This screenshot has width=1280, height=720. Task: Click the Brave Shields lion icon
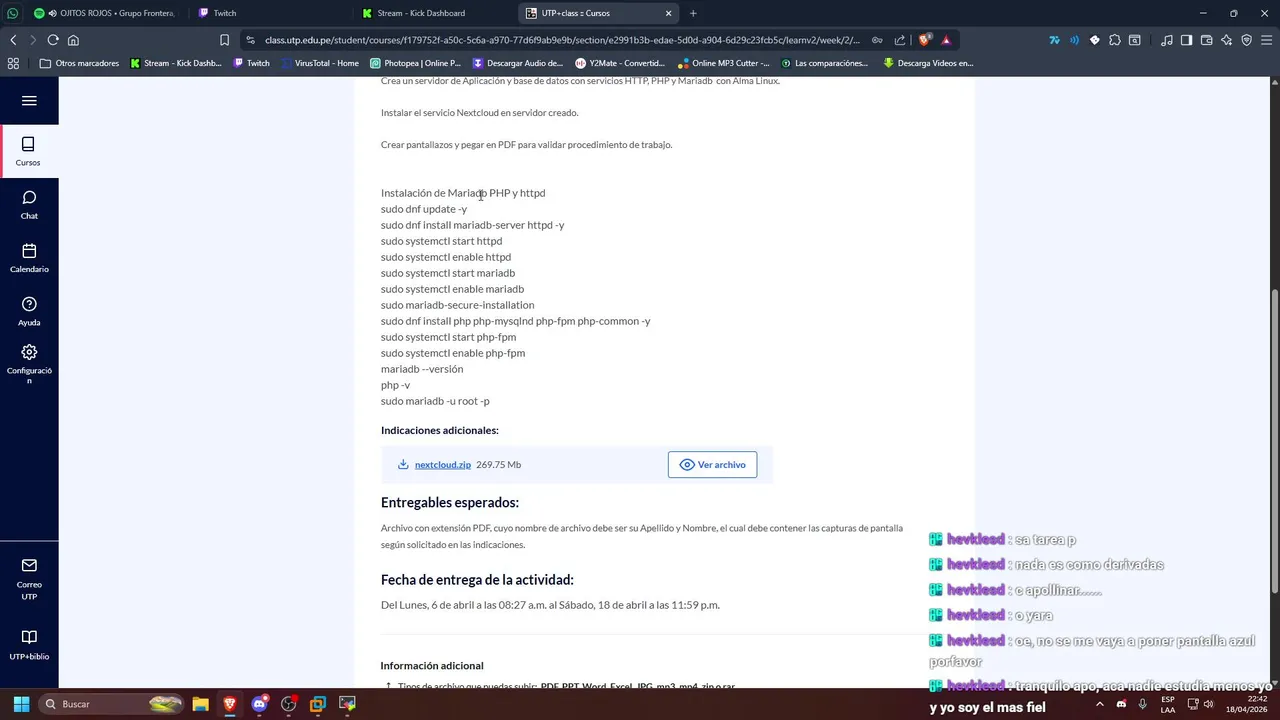[925, 40]
